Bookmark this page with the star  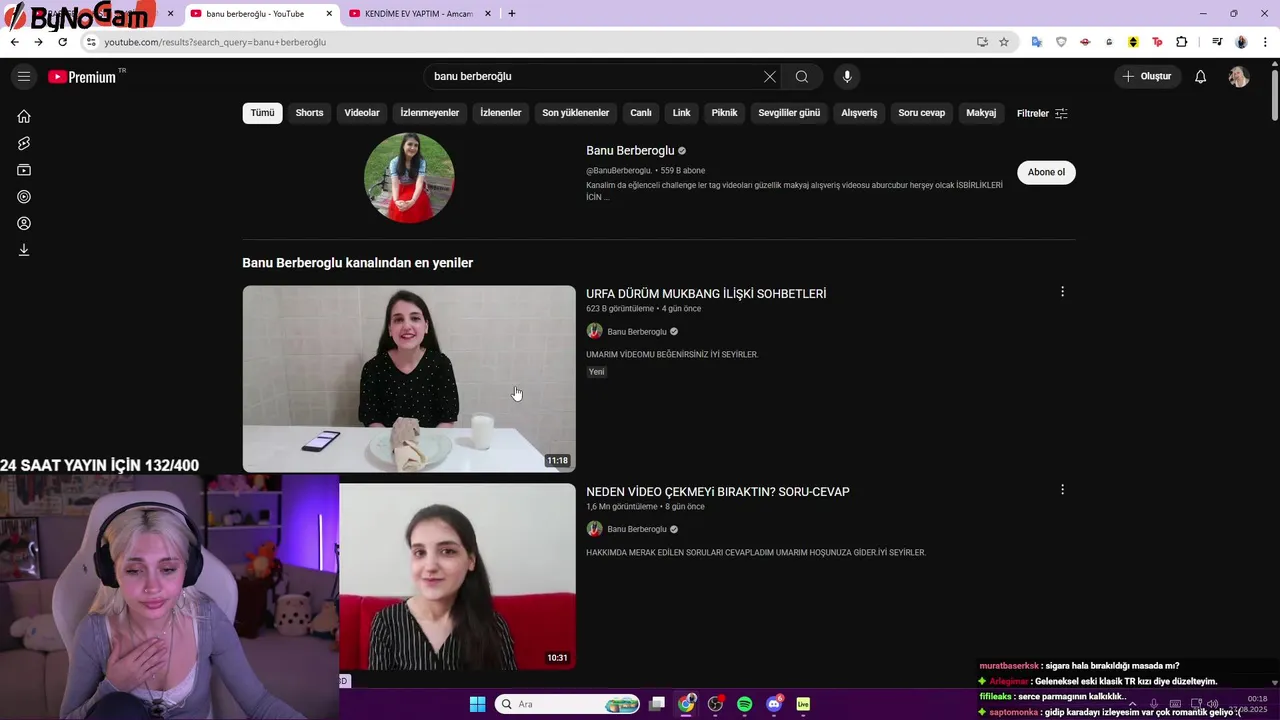pyautogui.click(x=1004, y=42)
